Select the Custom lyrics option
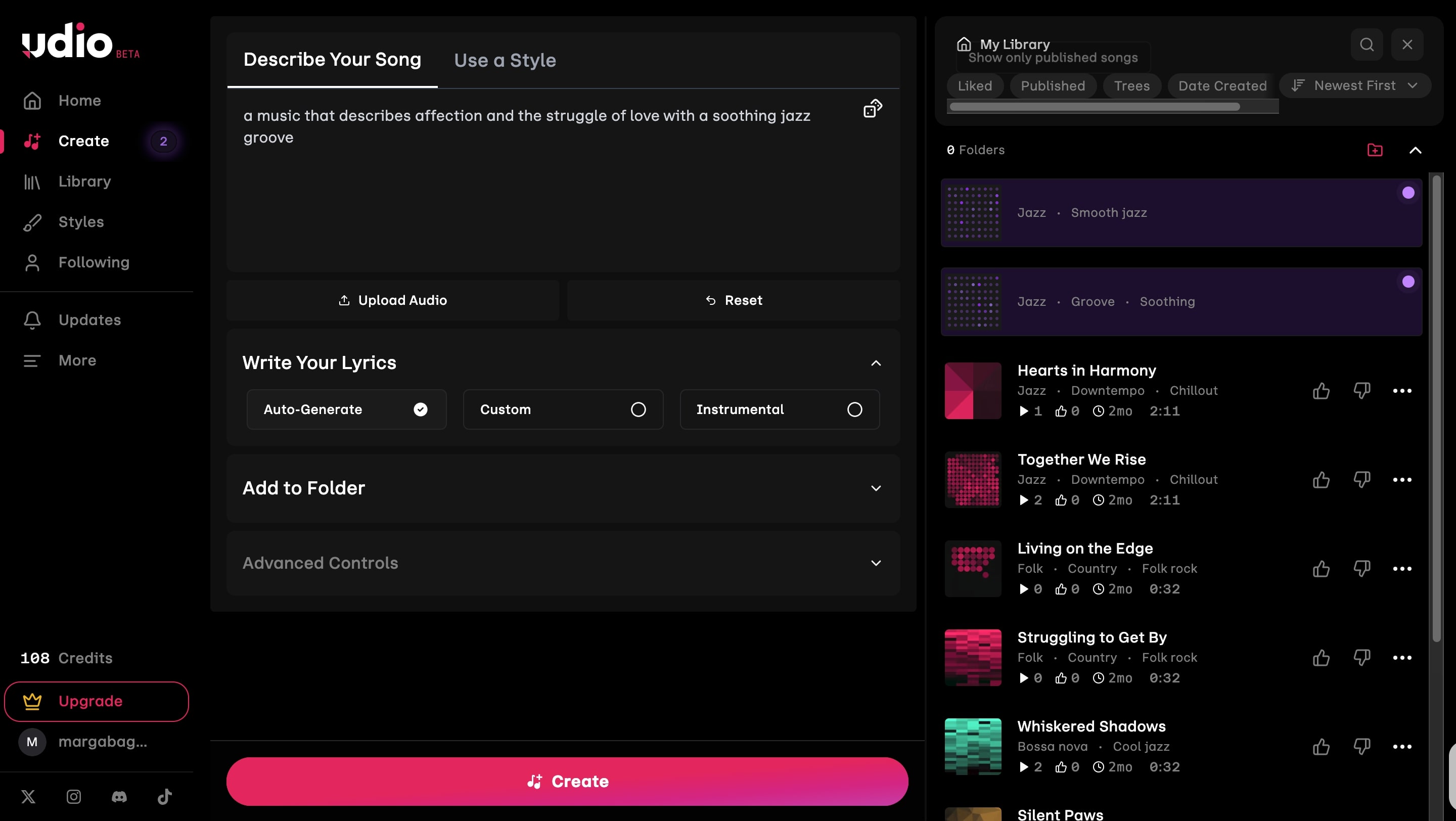The height and width of the screenshot is (821, 1456). tap(562, 409)
